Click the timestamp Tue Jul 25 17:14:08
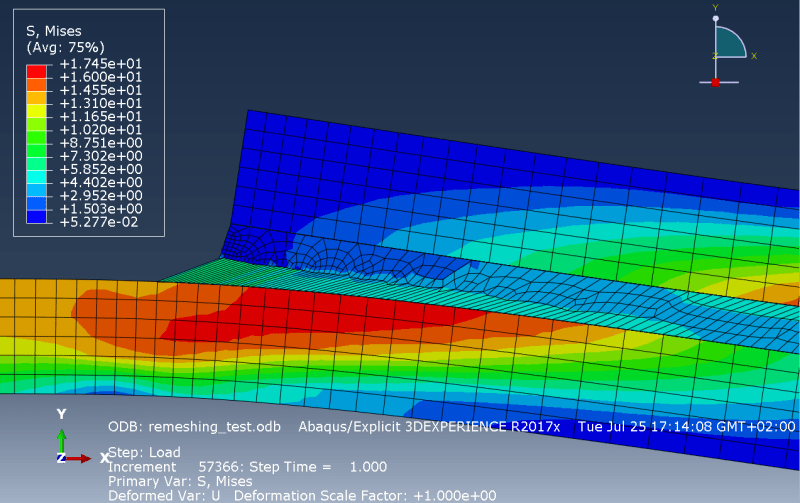The height and width of the screenshot is (503, 800). click(x=645, y=427)
